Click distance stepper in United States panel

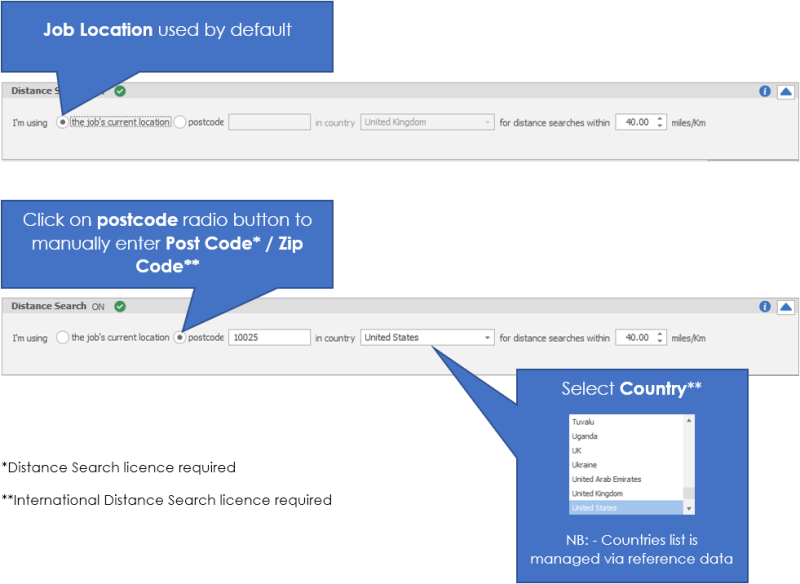(658, 338)
